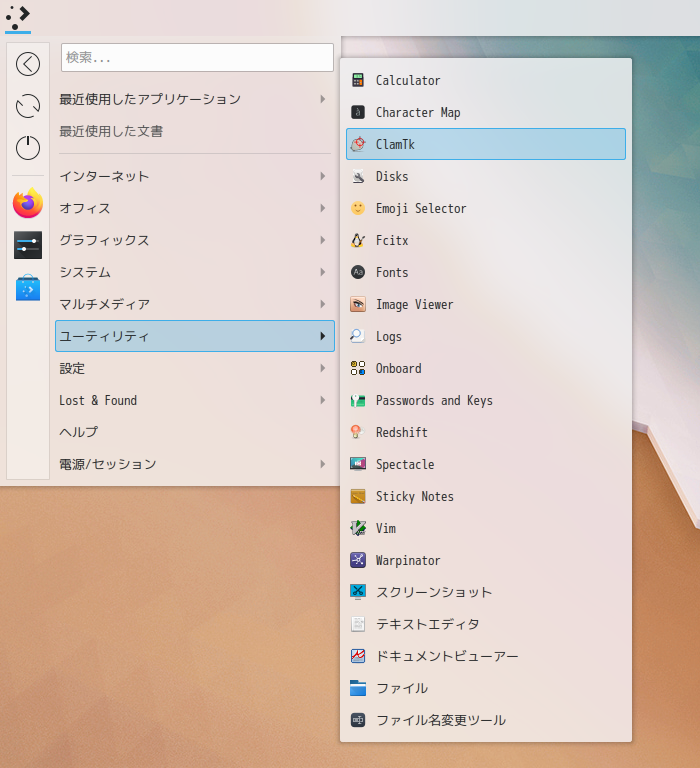Open the グラフィックス category

(x=195, y=240)
